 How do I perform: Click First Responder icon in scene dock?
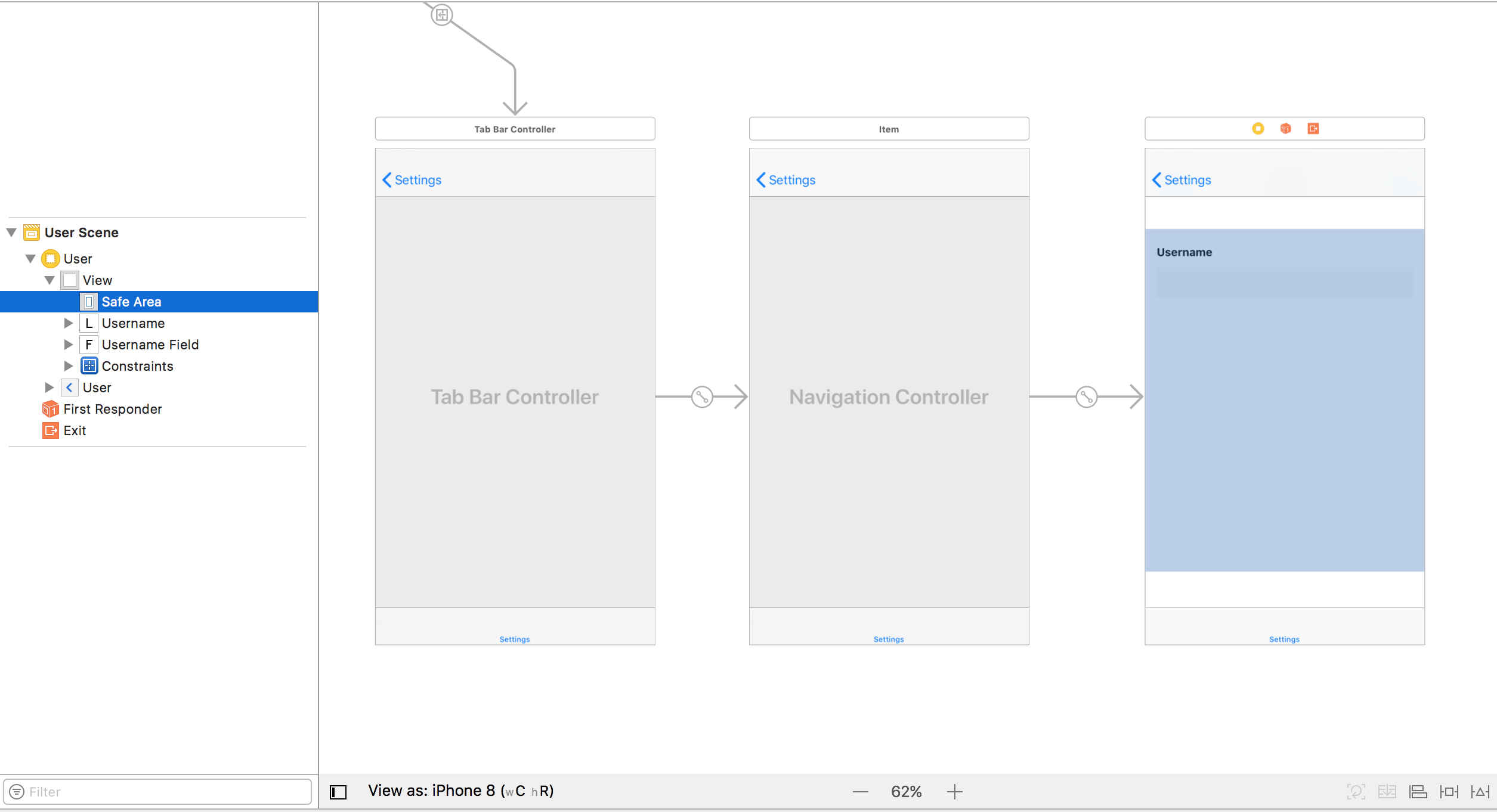[x=1286, y=129]
